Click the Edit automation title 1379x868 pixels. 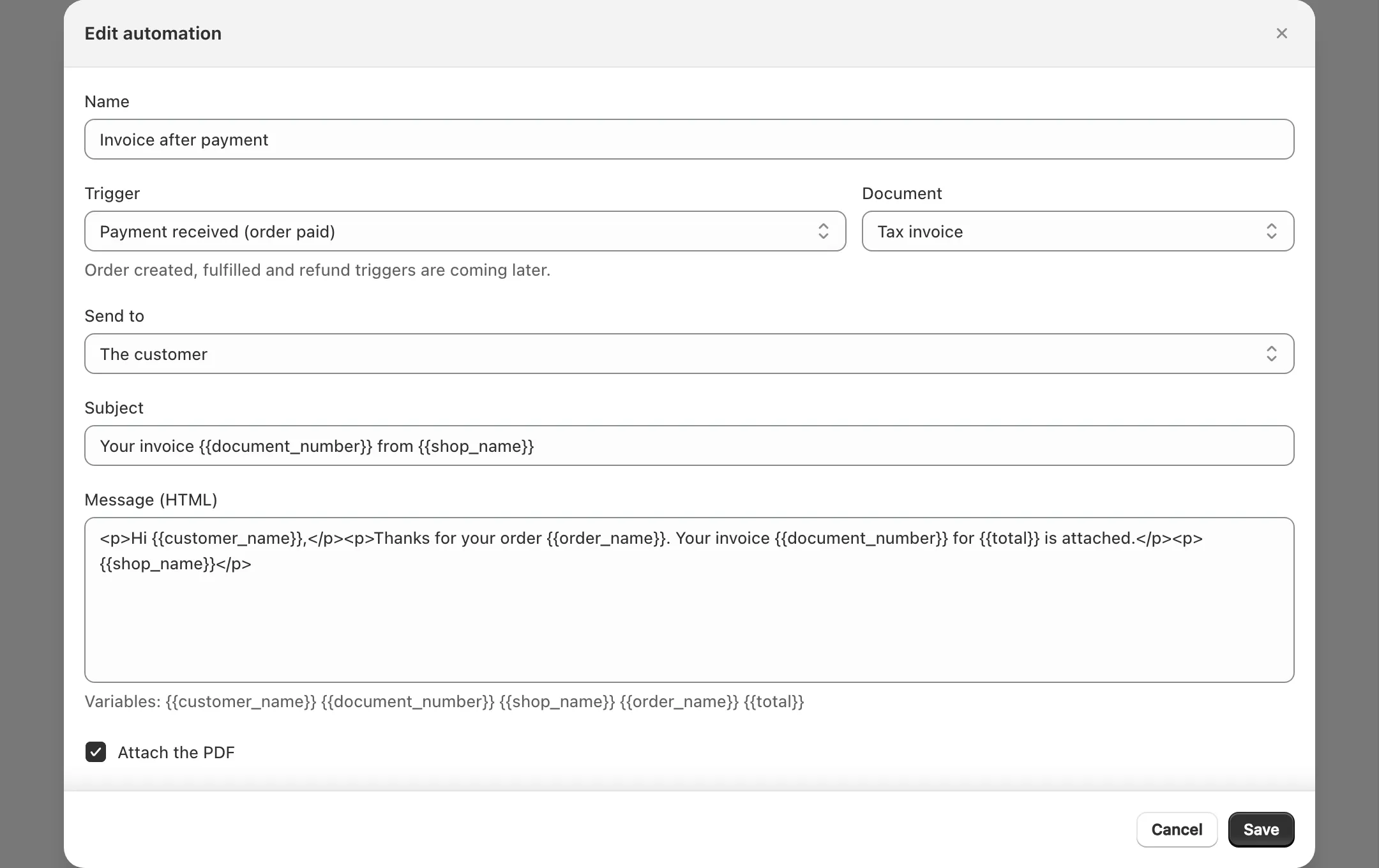[153, 33]
